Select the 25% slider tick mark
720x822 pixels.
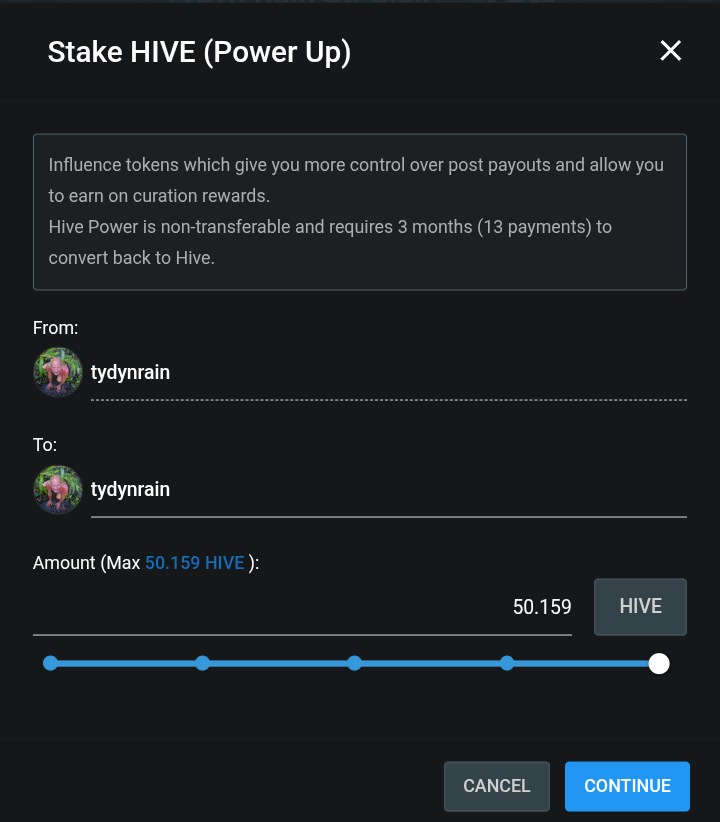(203, 663)
